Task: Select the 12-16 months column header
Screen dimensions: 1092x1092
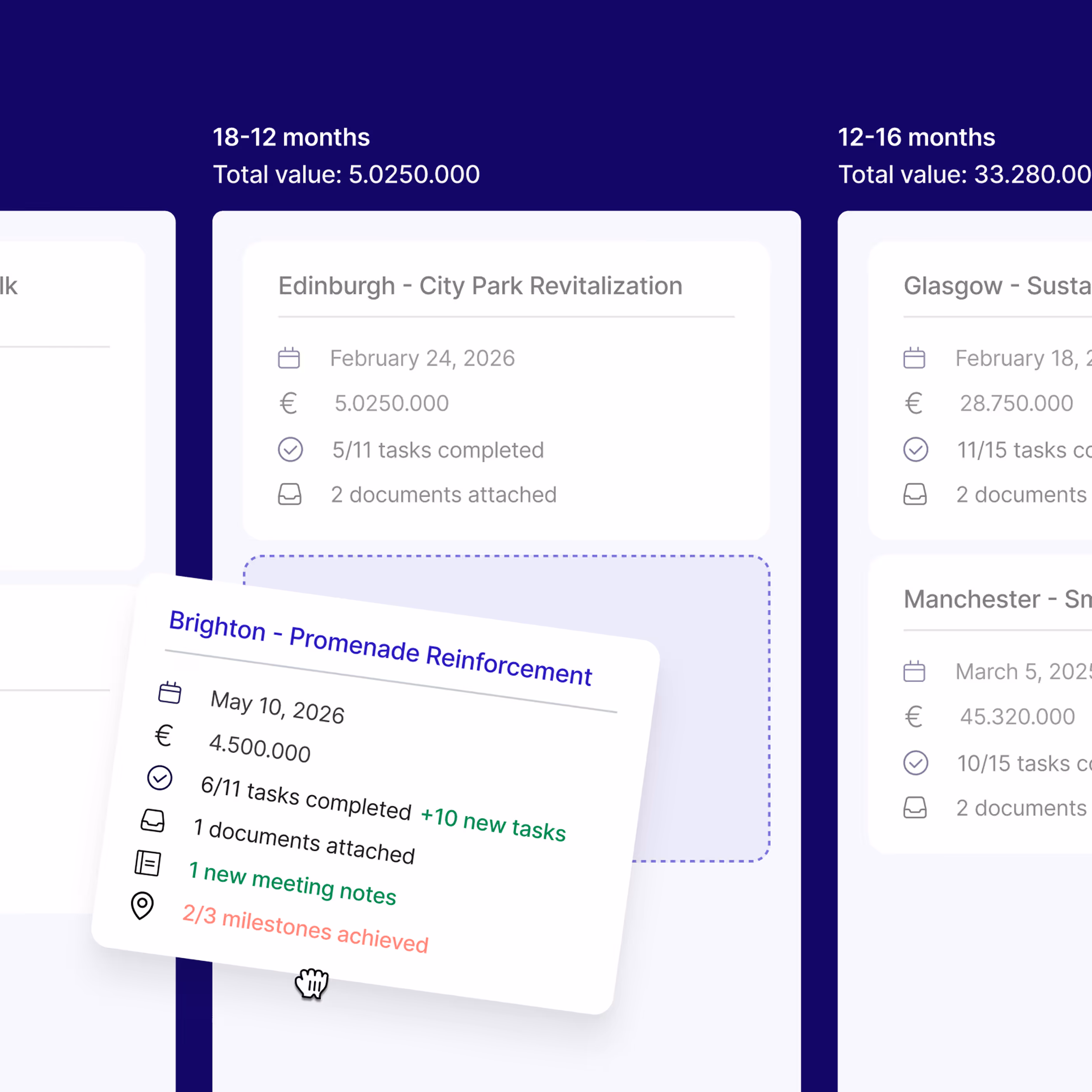Action: [x=916, y=137]
